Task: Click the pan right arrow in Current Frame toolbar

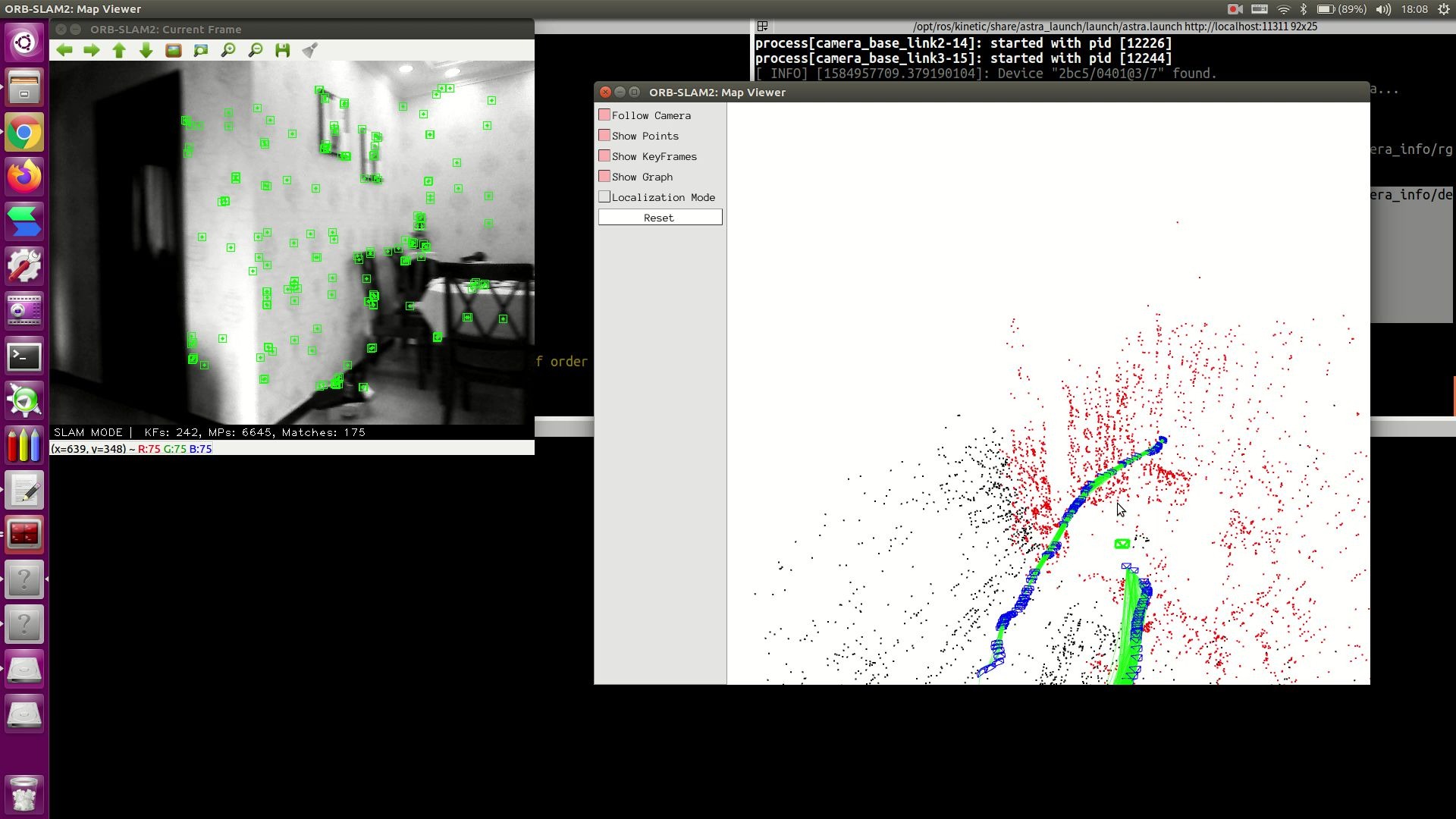Action: point(92,50)
